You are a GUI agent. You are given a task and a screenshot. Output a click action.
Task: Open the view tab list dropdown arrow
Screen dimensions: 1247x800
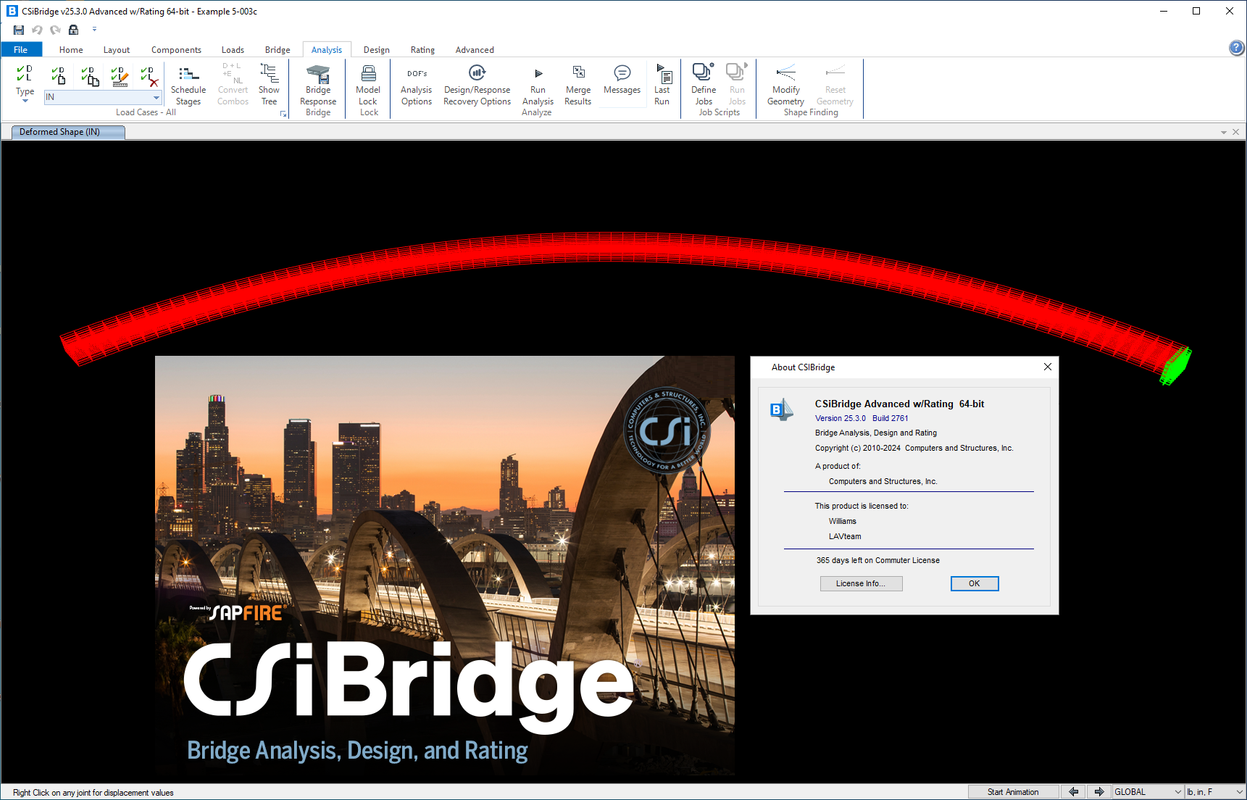click(1224, 132)
